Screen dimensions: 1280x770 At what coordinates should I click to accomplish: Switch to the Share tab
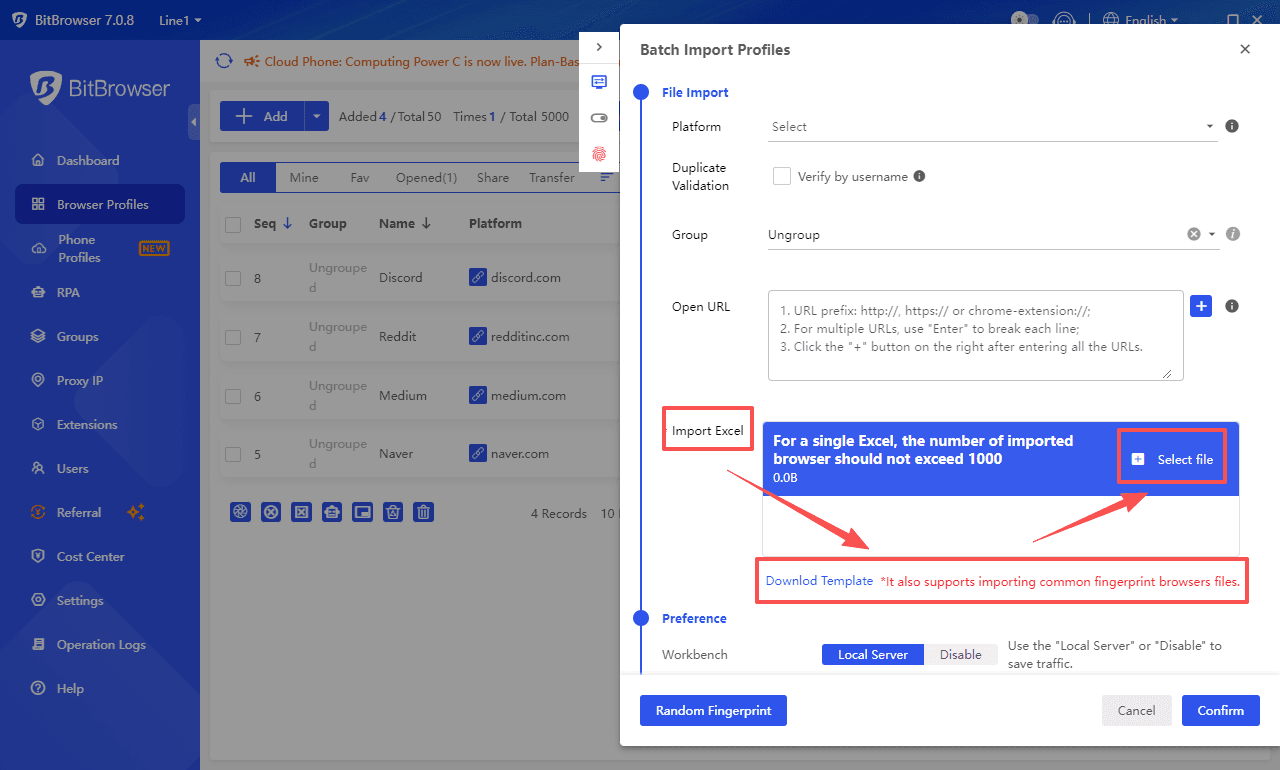(493, 177)
